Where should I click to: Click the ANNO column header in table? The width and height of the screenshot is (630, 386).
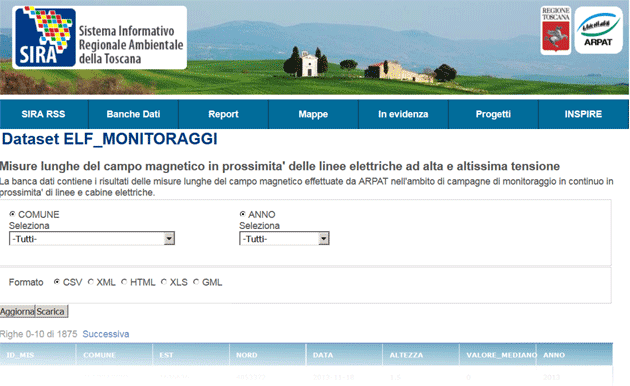575,355
